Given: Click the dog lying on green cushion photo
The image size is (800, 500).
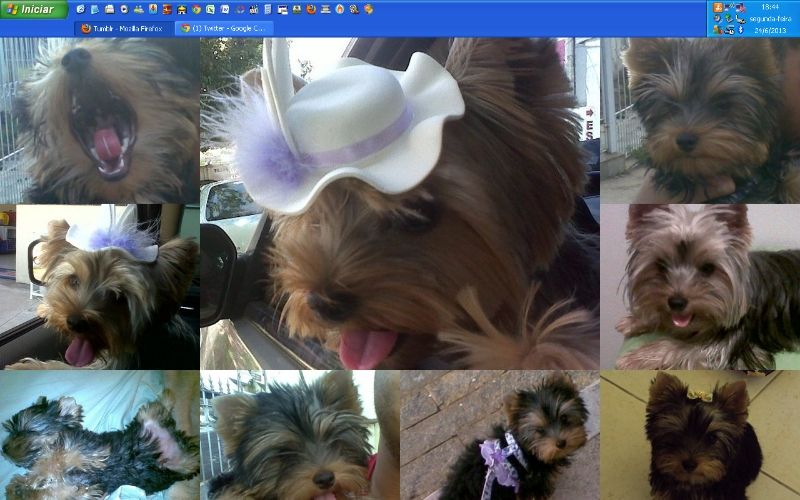Looking at the screenshot, I should [x=700, y=287].
